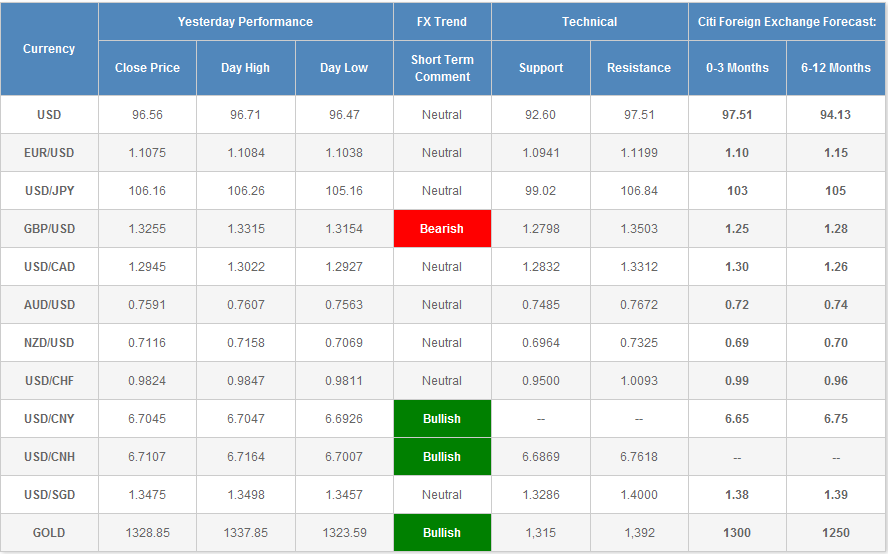Select the USD/SGD resistance value 1.4000
The height and width of the screenshot is (554, 888).
pos(638,495)
